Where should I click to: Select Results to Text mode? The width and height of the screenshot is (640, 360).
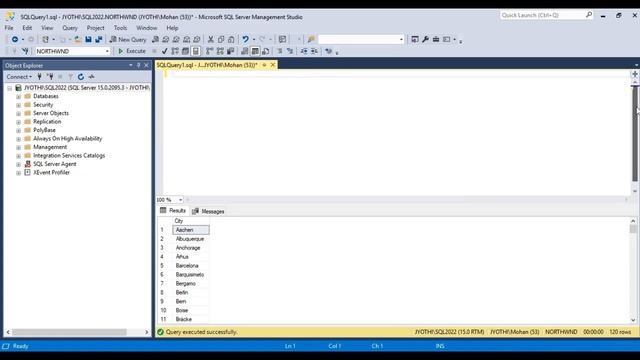[244, 51]
